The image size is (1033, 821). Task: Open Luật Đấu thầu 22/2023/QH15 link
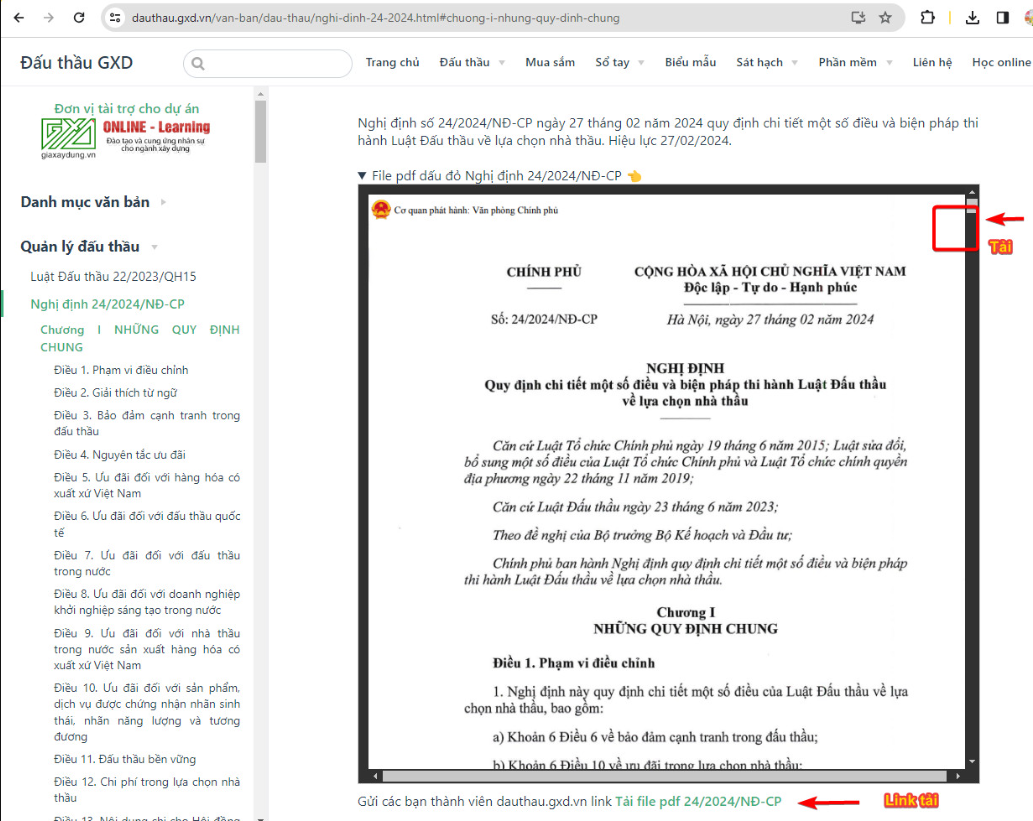tap(113, 276)
